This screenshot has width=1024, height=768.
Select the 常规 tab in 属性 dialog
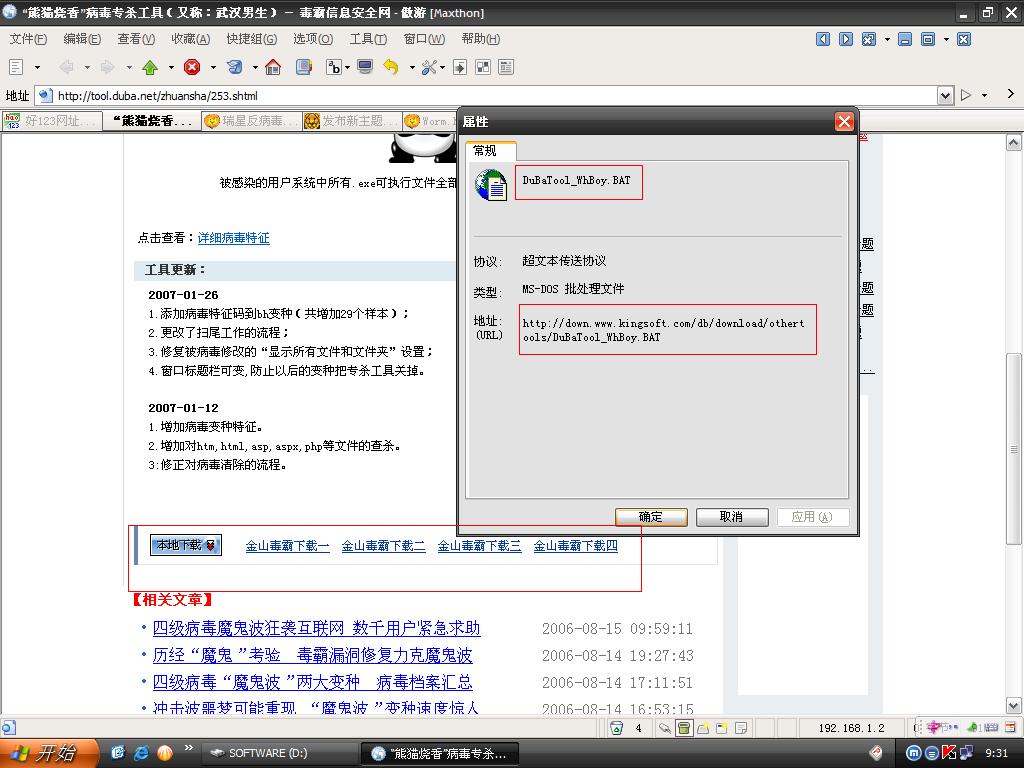491,151
